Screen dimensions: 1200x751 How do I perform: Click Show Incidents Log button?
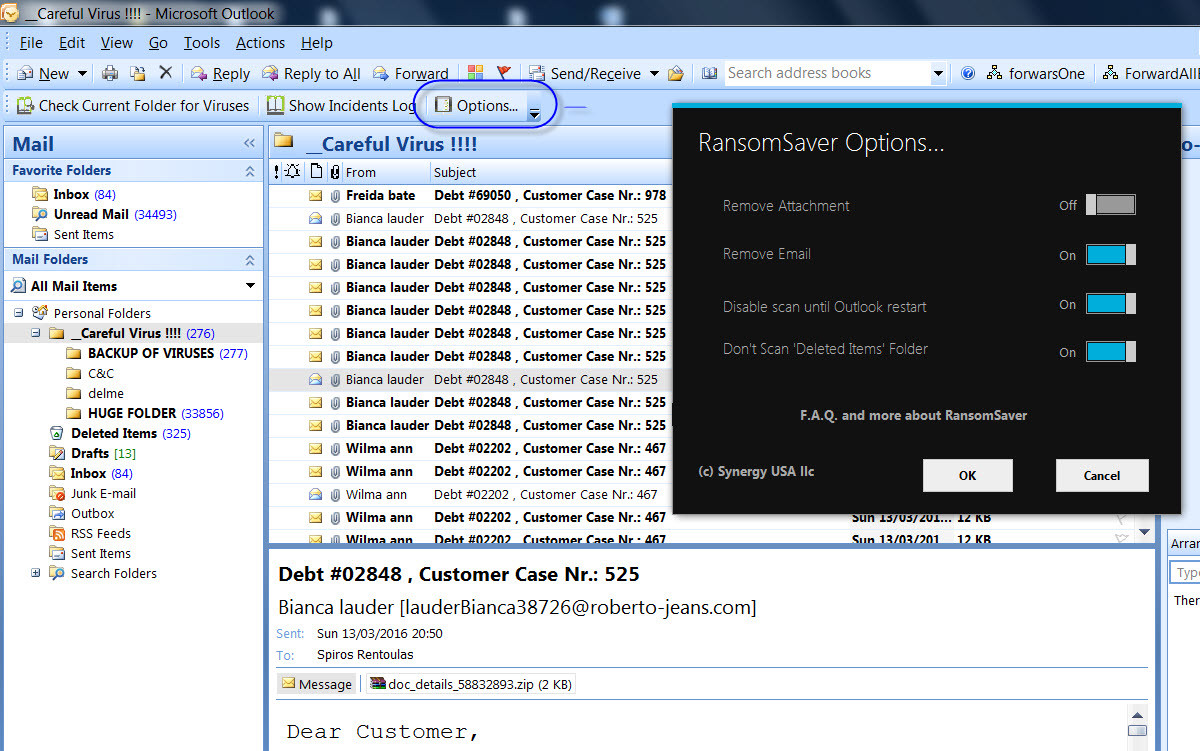click(341, 105)
